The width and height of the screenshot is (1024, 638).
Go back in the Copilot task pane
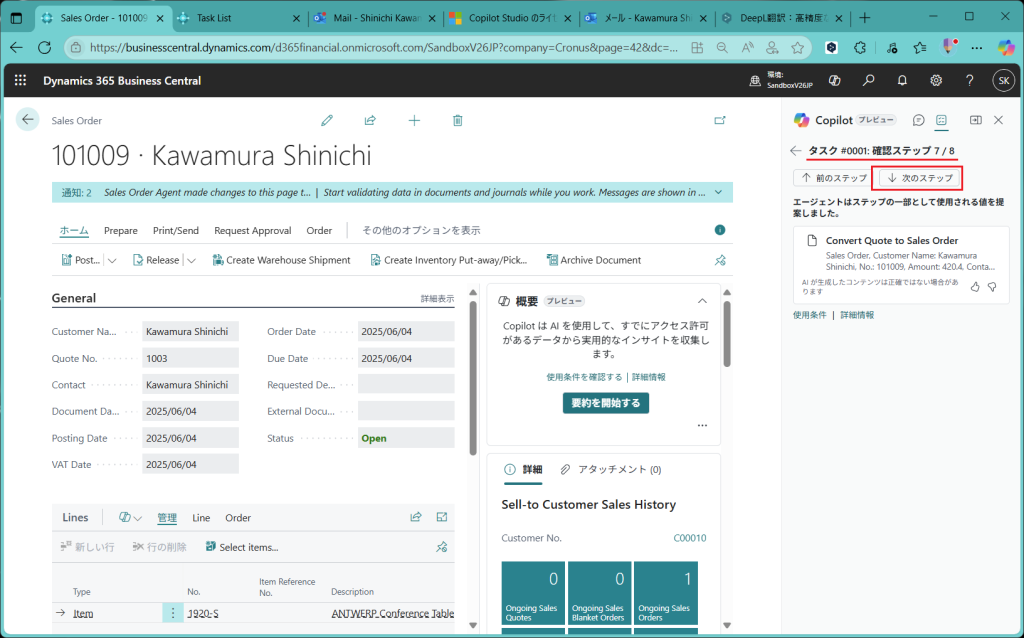tap(795, 151)
